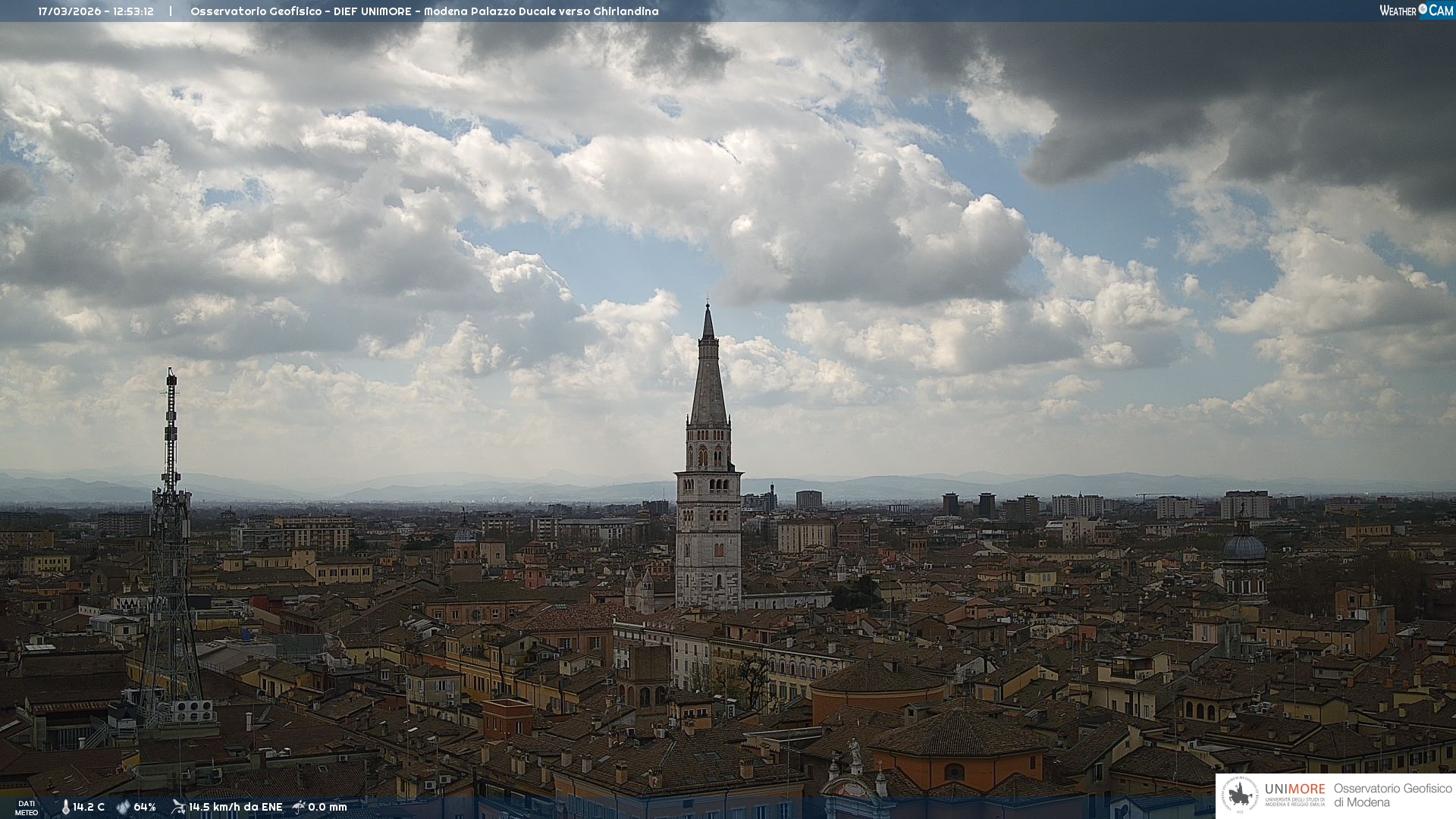
Task: Click the lattice telecom antenna tower
Action: 170,531
